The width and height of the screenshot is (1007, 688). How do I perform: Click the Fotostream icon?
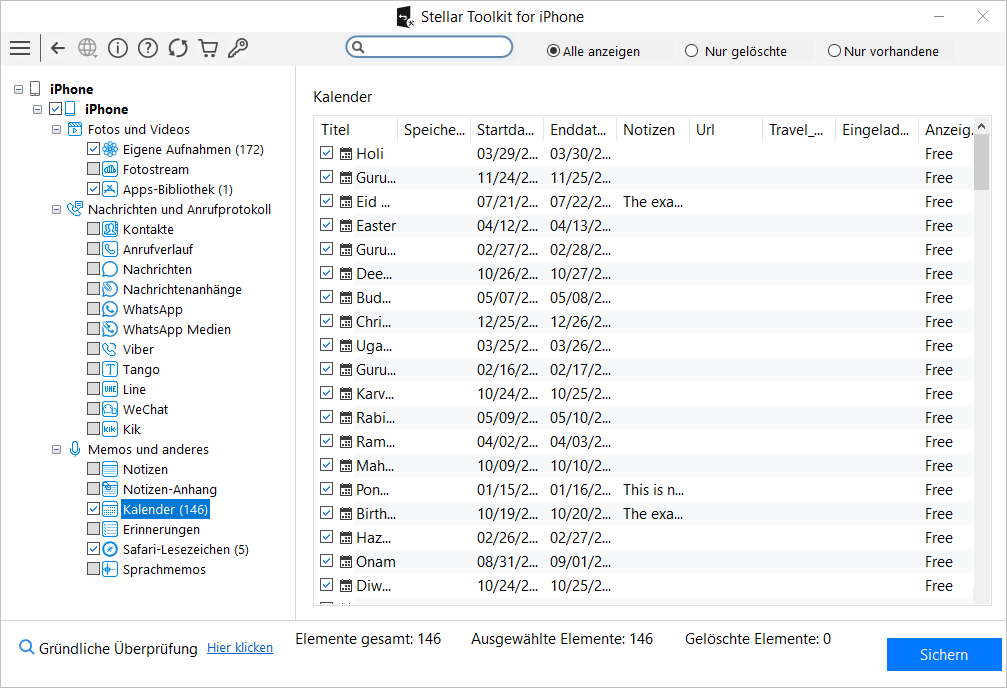[x=110, y=169]
